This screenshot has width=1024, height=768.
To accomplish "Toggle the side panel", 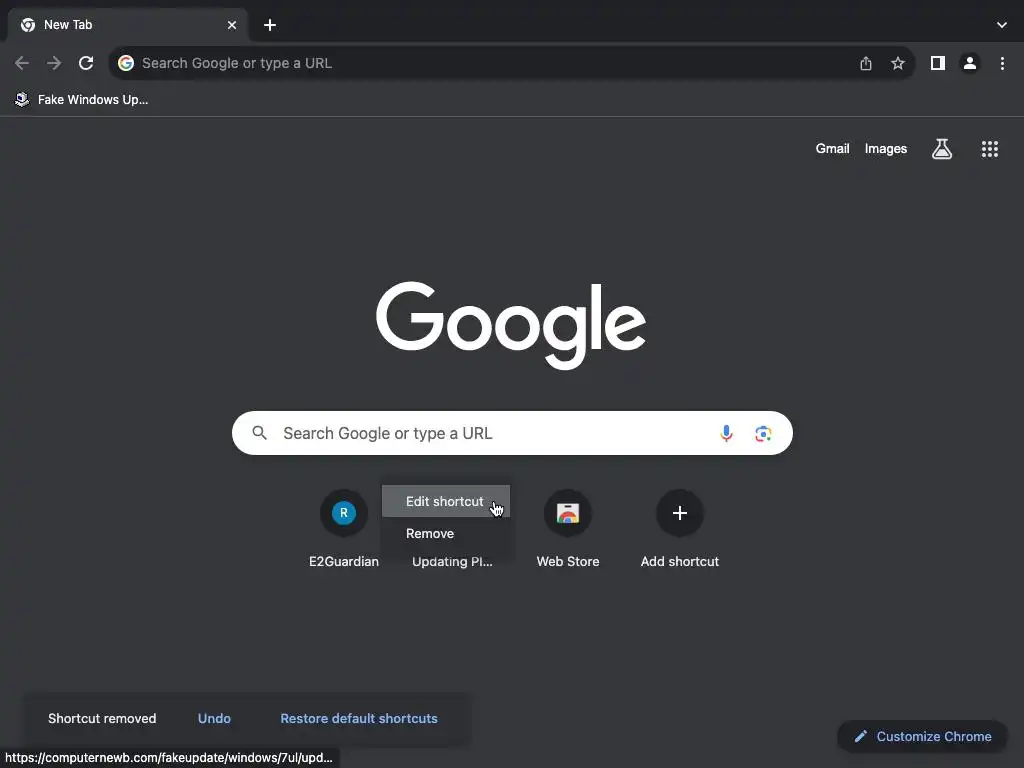I will pos(938,63).
